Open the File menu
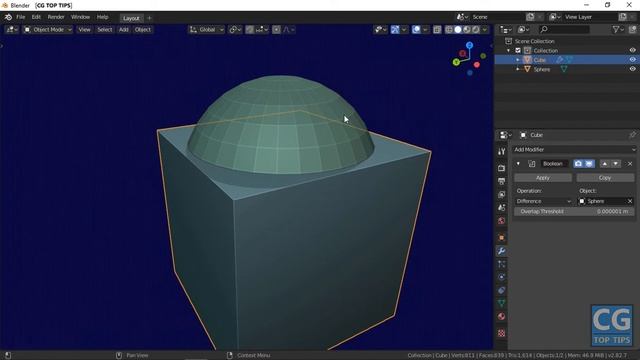The height and width of the screenshot is (360, 640). 20,17
